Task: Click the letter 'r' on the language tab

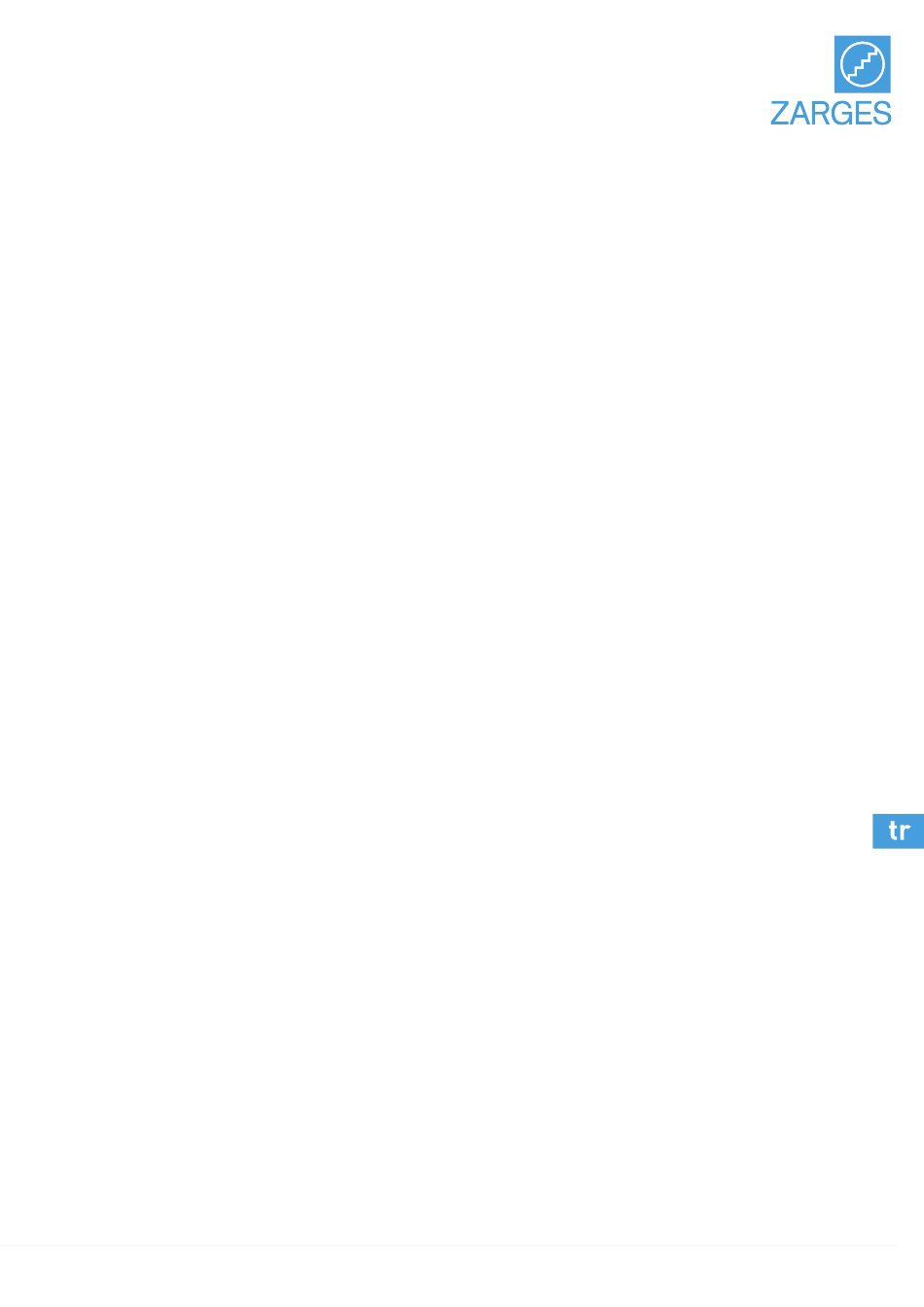Action: 905,832
